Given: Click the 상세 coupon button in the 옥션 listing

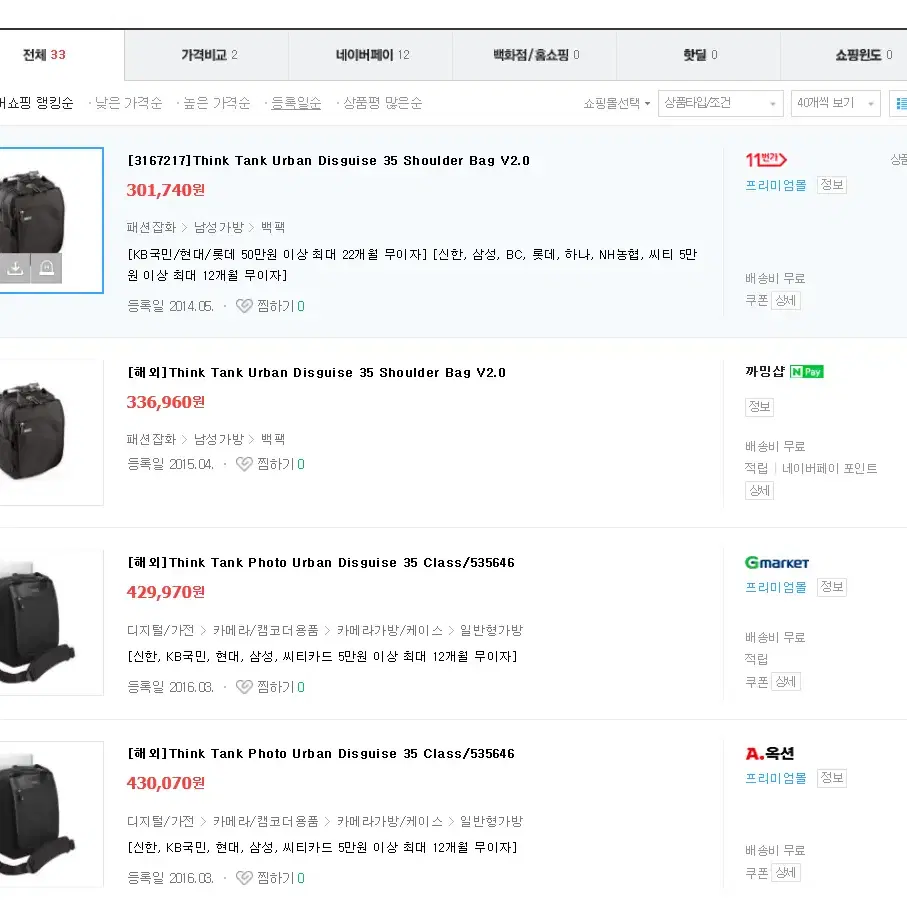Looking at the screenshot, I should tap(786, 872).
